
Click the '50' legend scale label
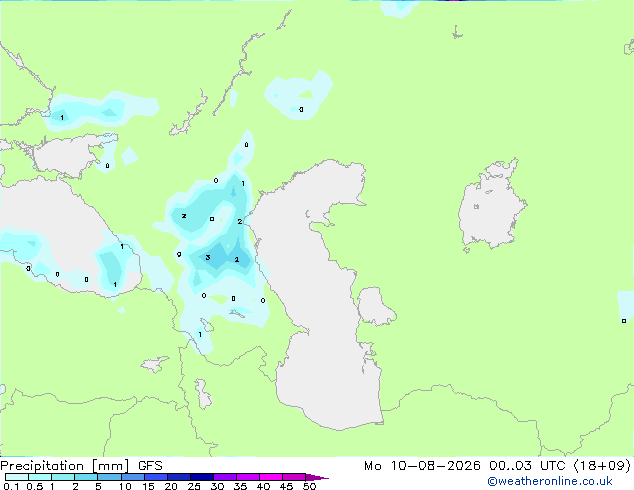tap(310, 486)
